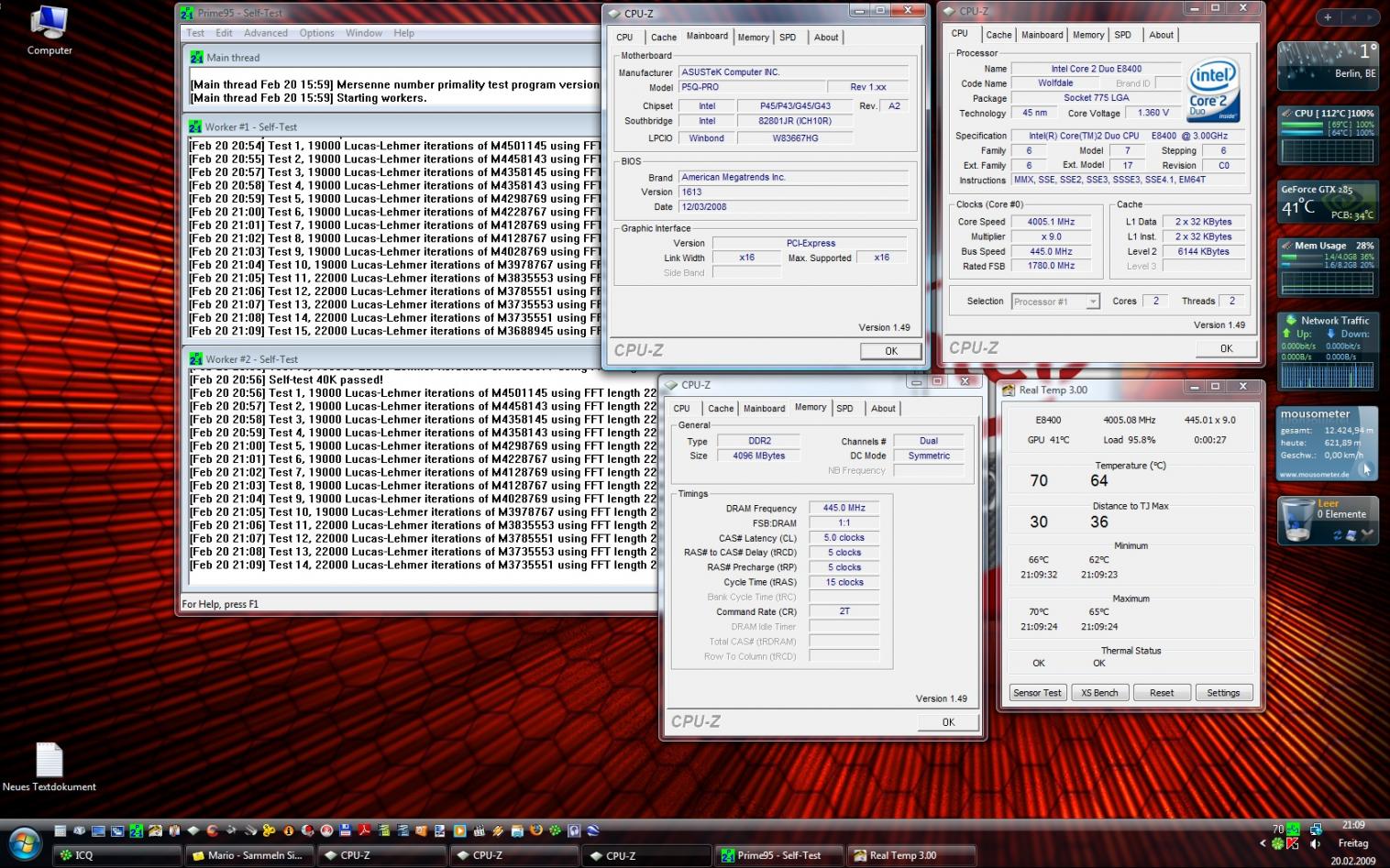Image resolution: width=1390 pixels, height=868 pixels.
Task: Click the sidebar add gadget plus button
Action: 1328,17
